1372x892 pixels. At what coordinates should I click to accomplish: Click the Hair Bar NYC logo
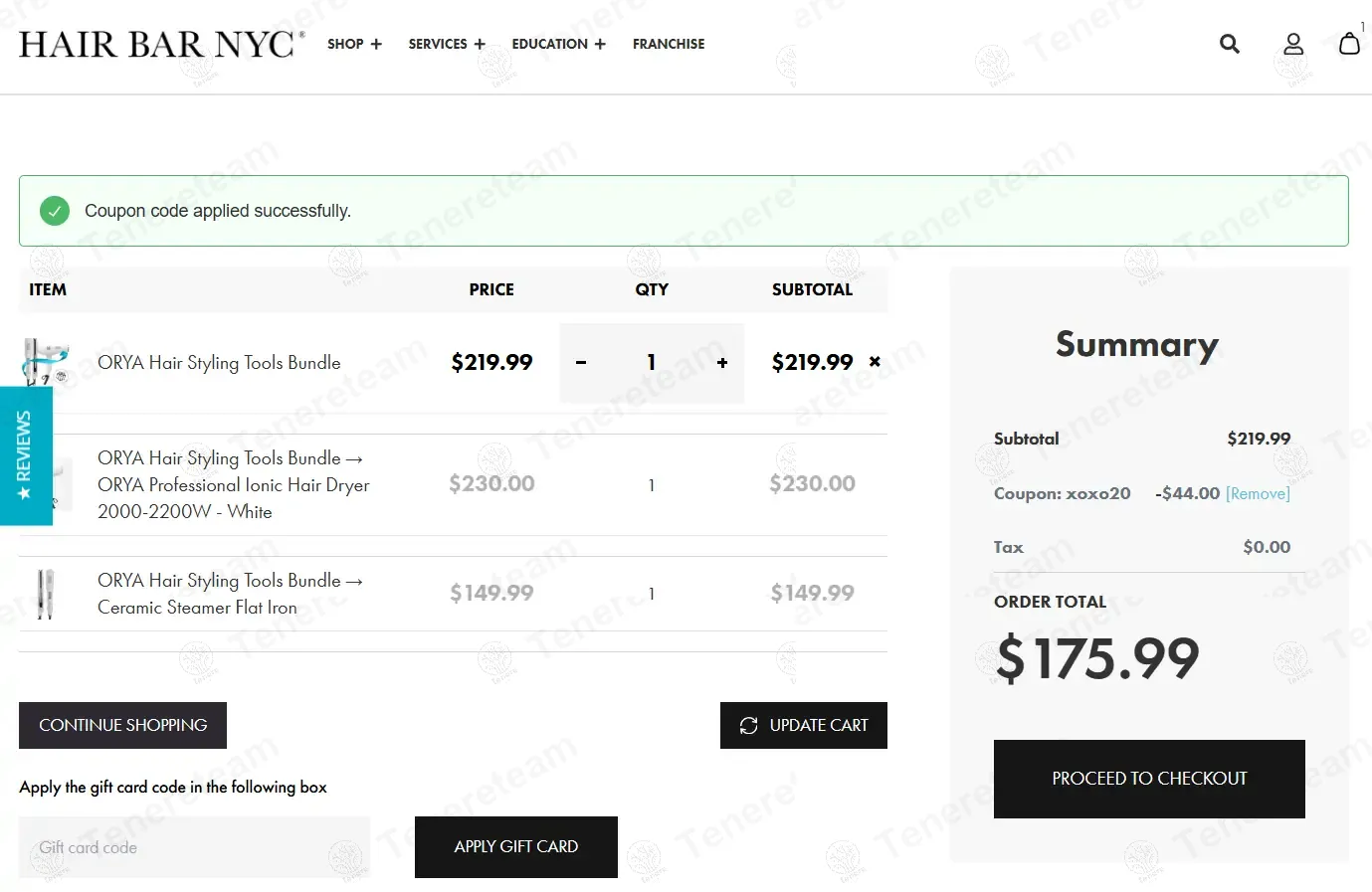(162, 44)
